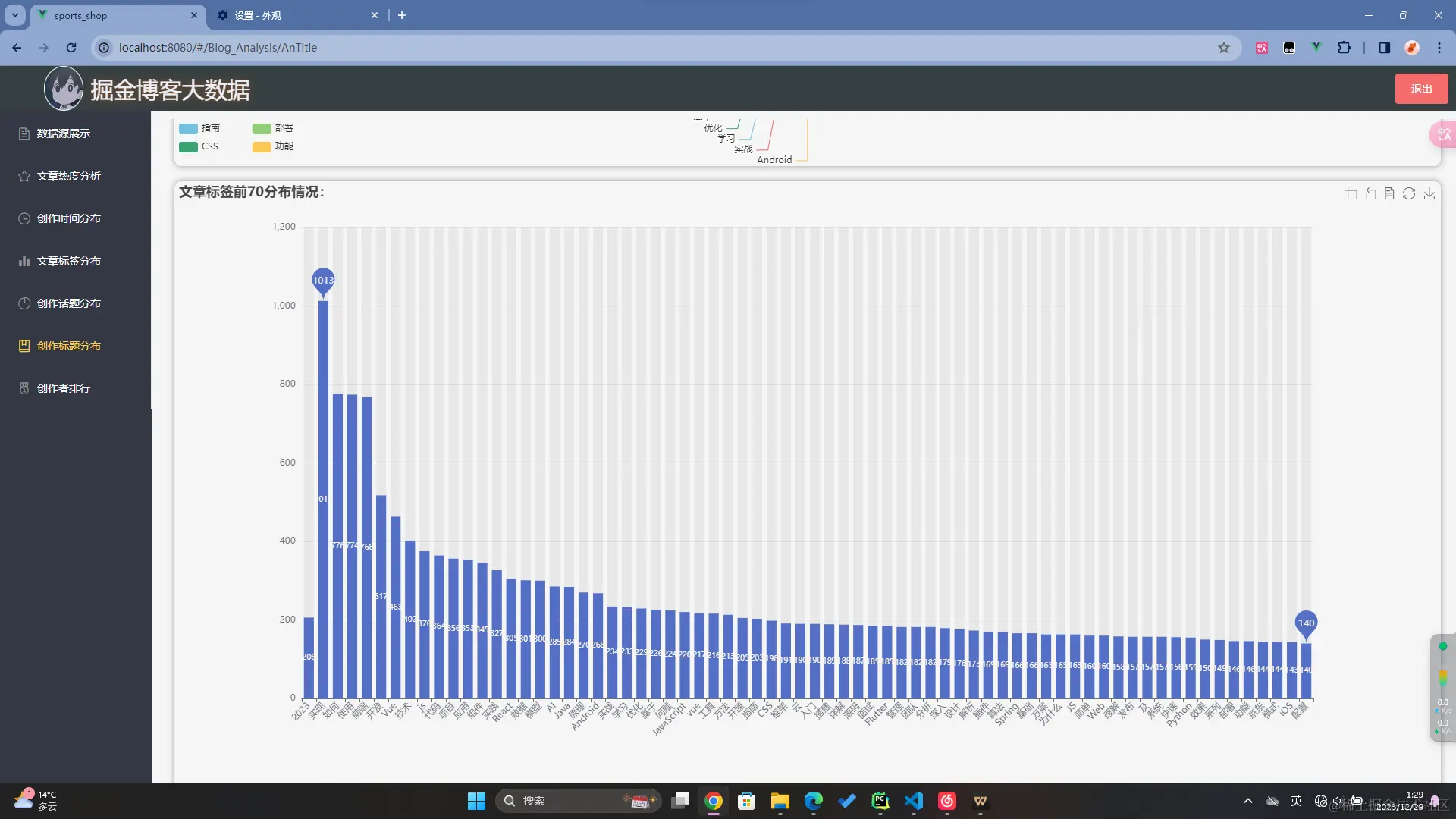Reload the page in browser

pos(71,48)
